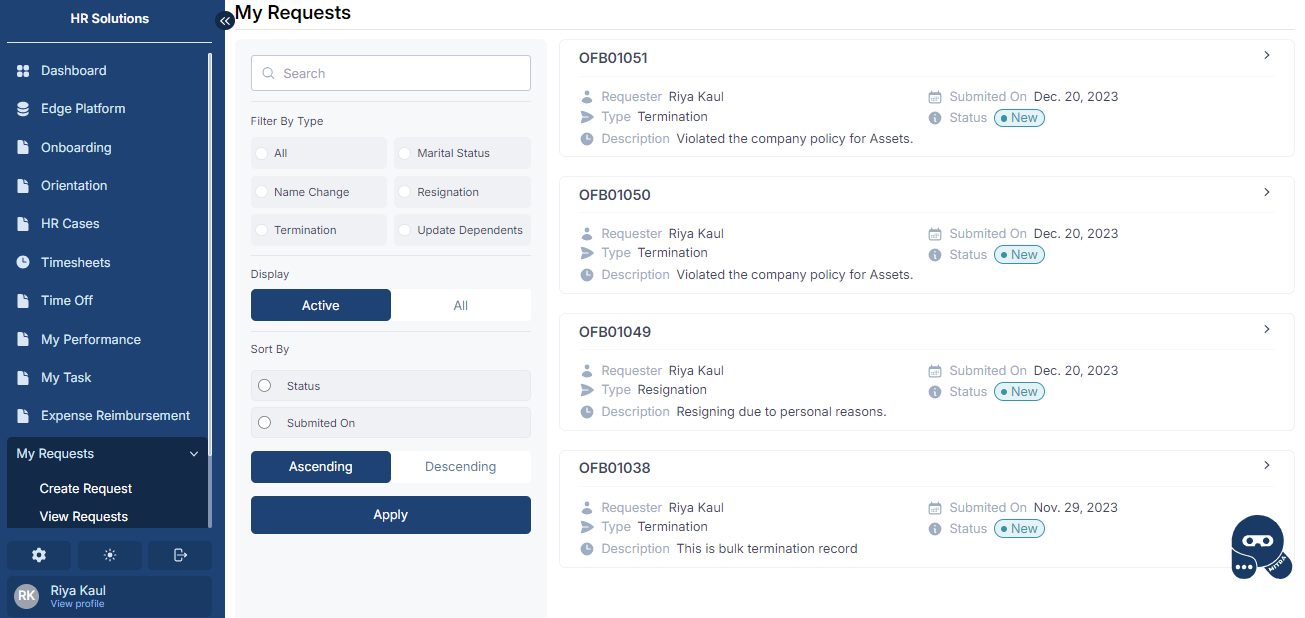Open Create Request submenu item

pyautogui.click(x=86, y=489)
